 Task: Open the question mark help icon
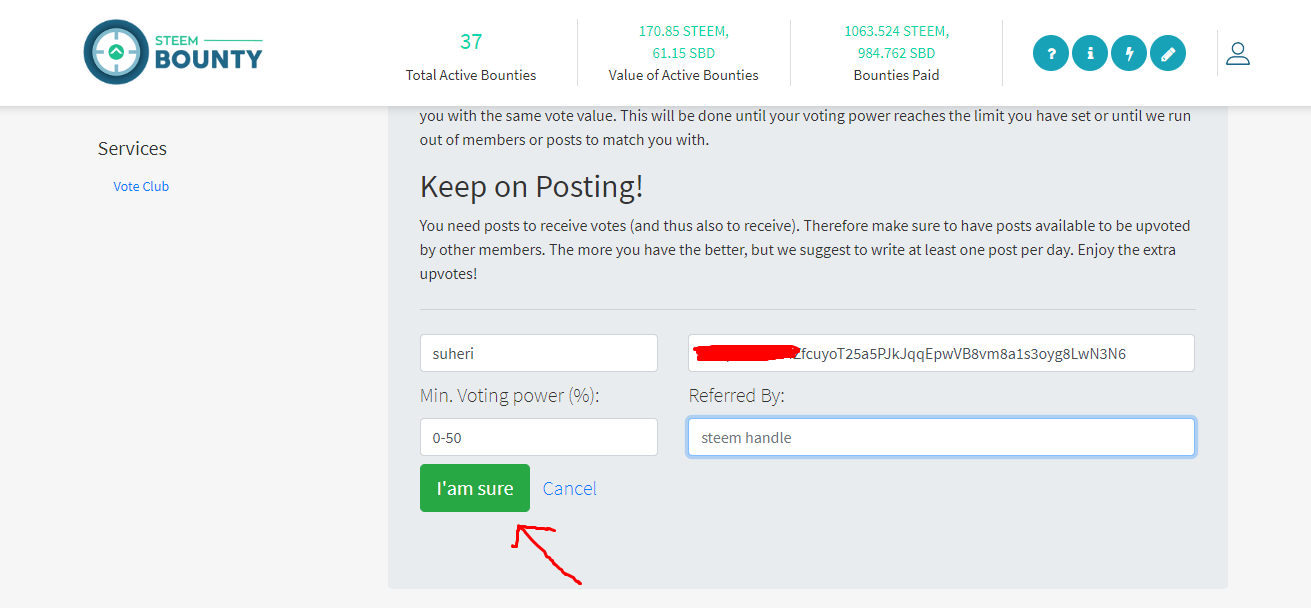[x=1051, y=53]
